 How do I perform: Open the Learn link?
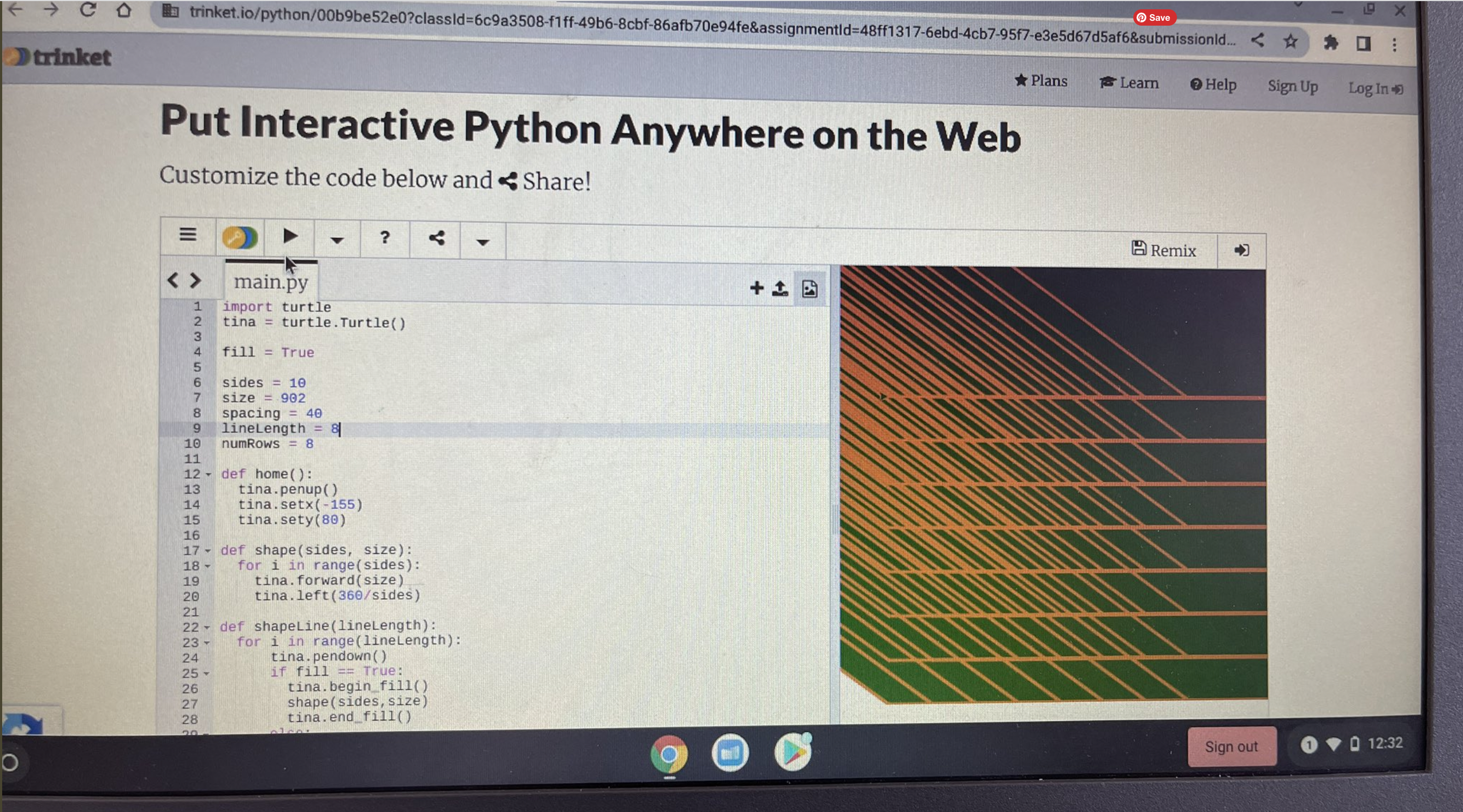point(1129,83)
